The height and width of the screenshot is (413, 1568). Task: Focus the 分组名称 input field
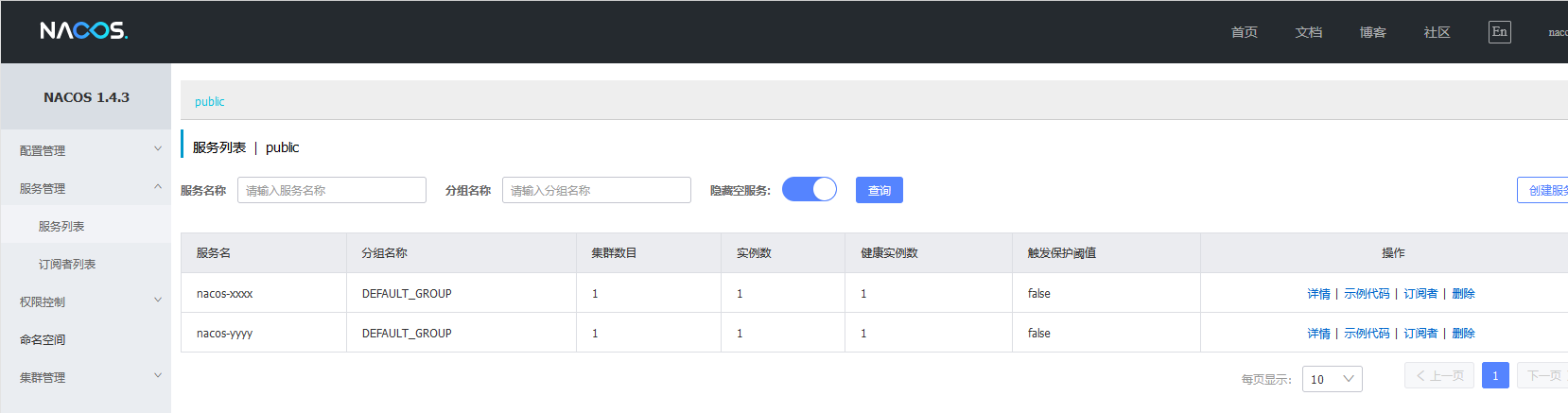pyautogui.click(x=596, y=190)
